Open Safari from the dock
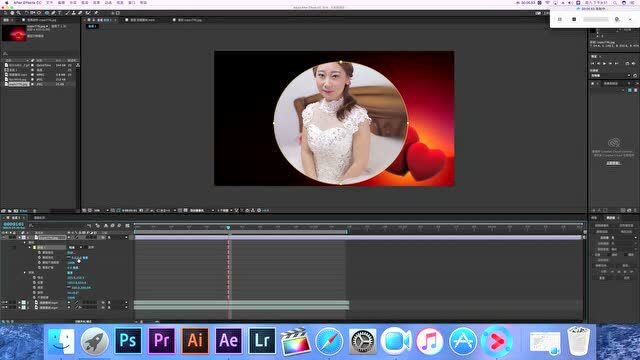This screenshot has width=640, height=360. pos(329,340)
